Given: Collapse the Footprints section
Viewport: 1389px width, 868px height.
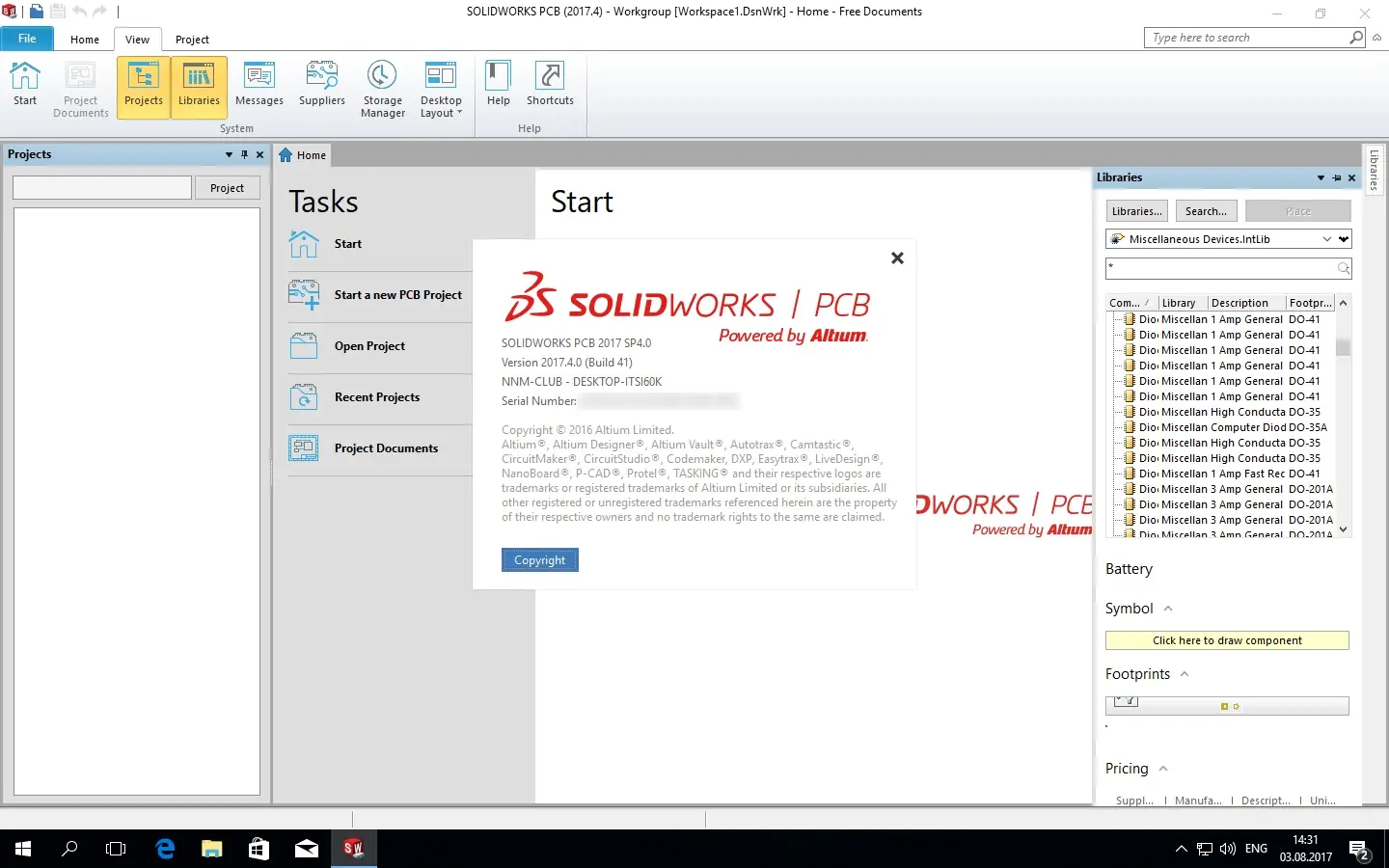Looking at the screenshot, I should tap(1185, 674).
